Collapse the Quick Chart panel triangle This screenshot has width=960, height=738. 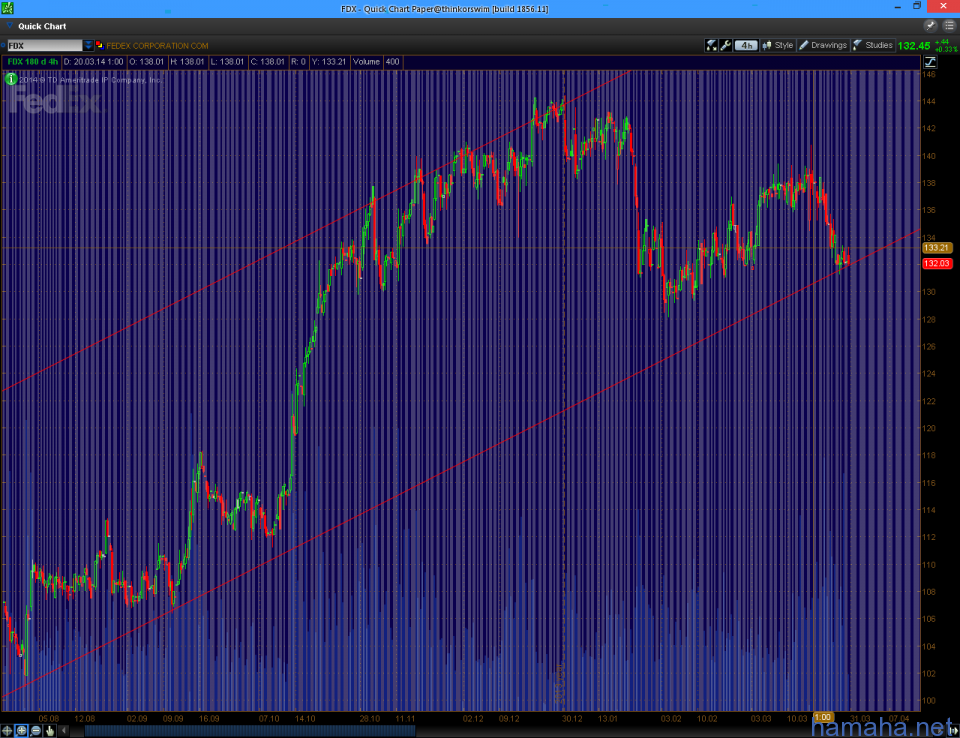pyautogui.click(x=9, y=27)
